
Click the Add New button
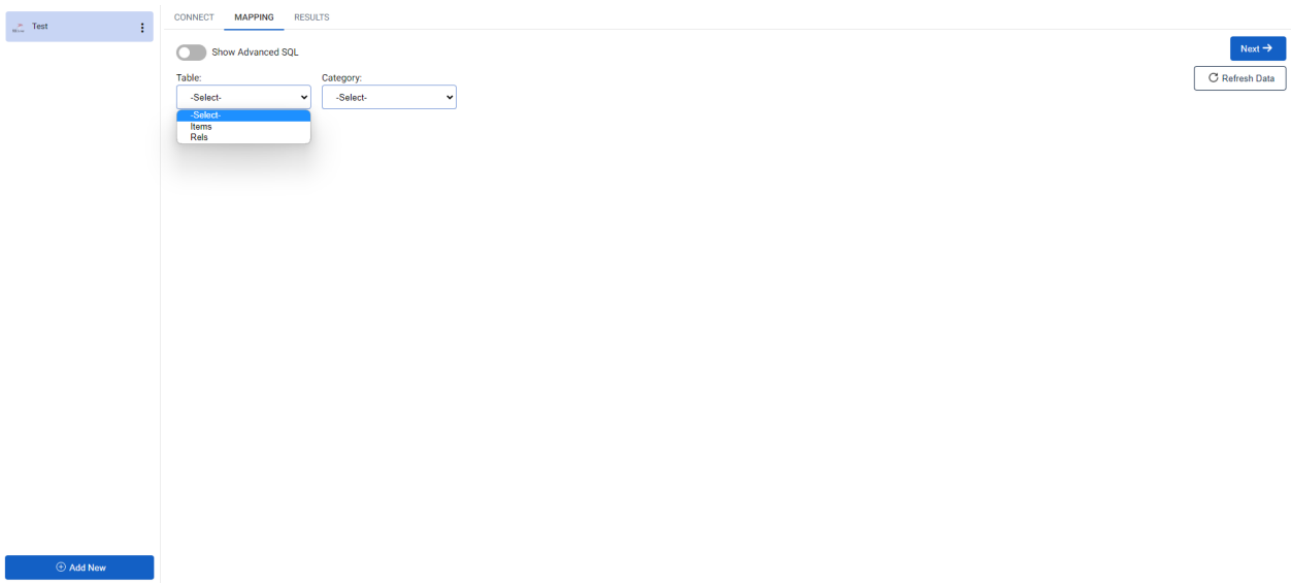click(x=79, y=567)
